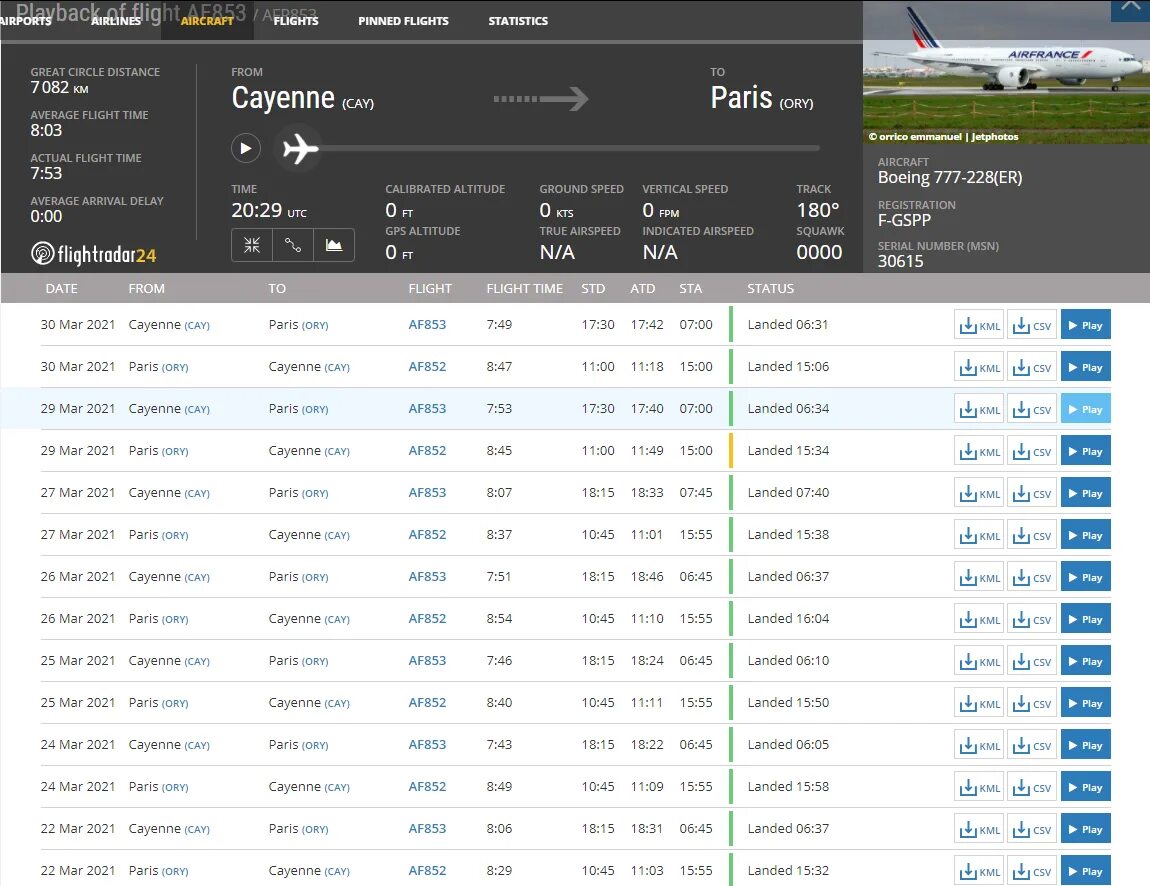
Task: Open AF853 link in the 25 Mar row
Action: [427, 660]
